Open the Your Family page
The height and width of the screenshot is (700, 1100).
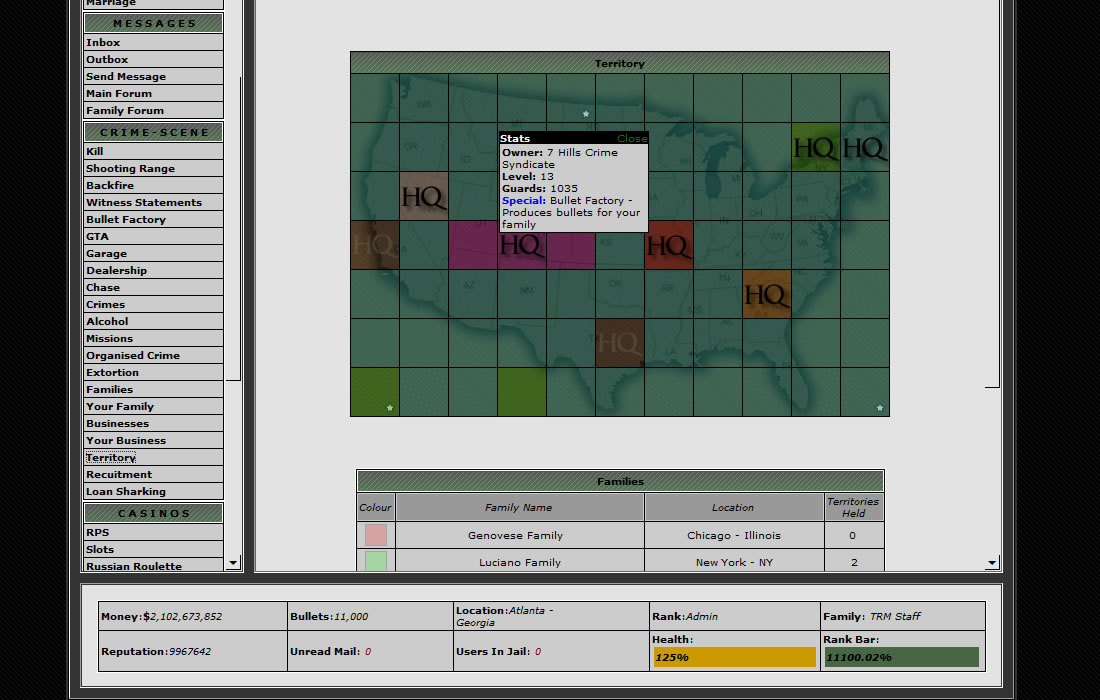pos(120,407)
